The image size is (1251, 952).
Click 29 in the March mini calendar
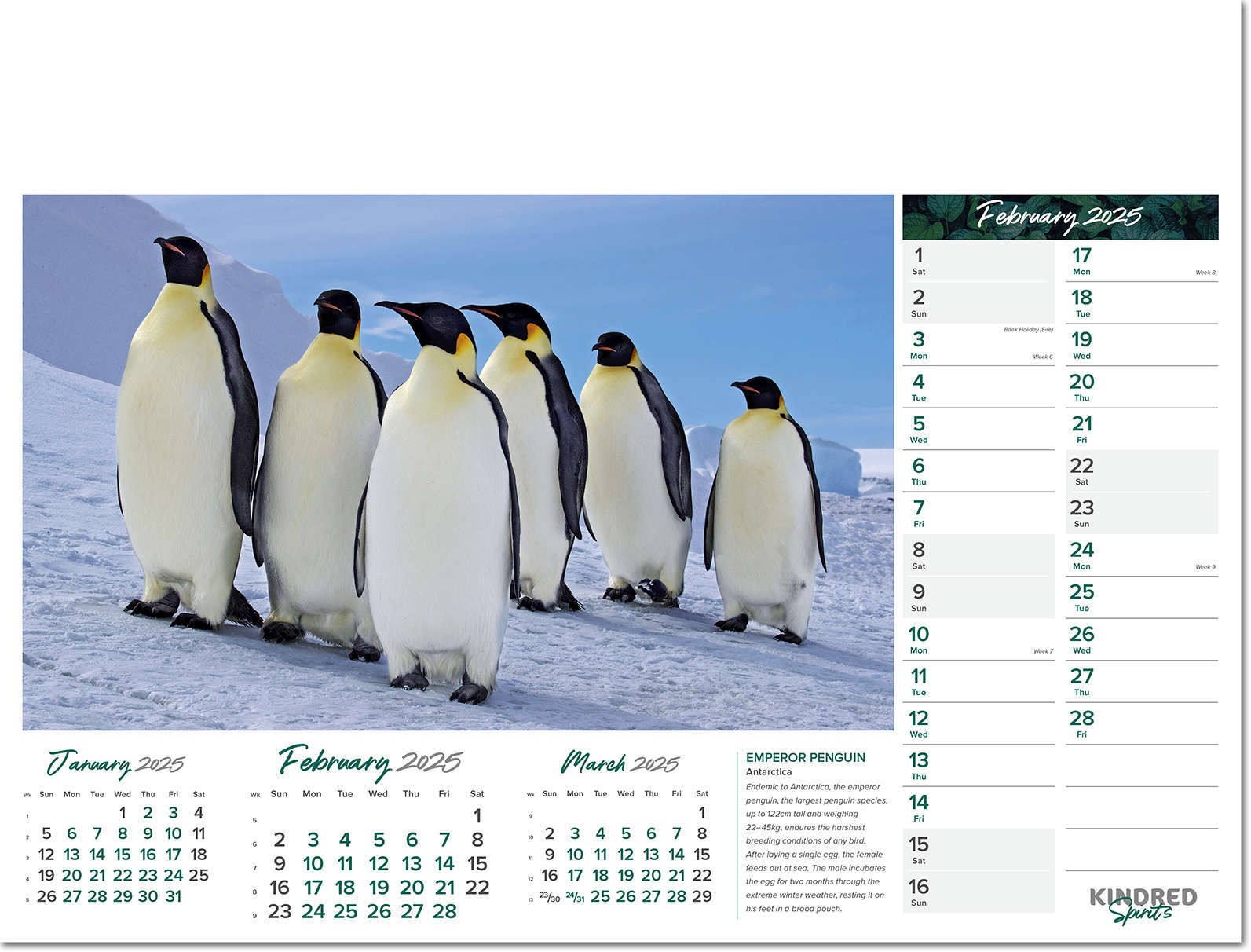click(x=702, y=896)
